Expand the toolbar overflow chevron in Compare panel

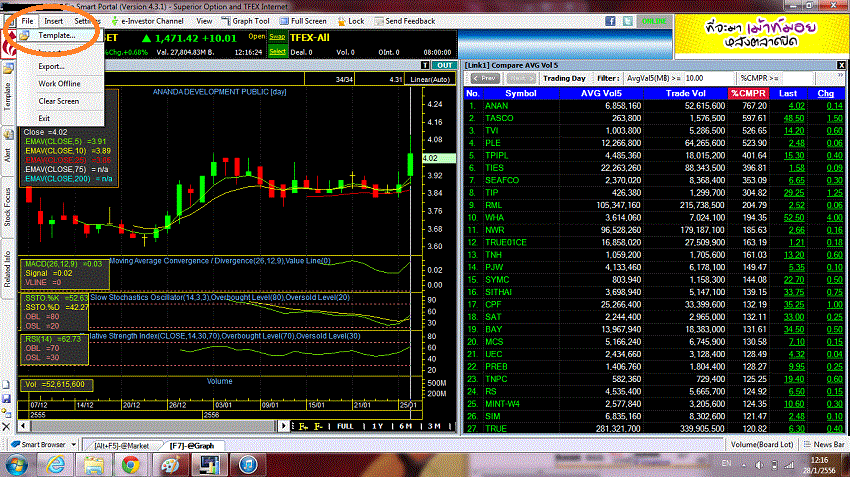[x=841, y=77]
